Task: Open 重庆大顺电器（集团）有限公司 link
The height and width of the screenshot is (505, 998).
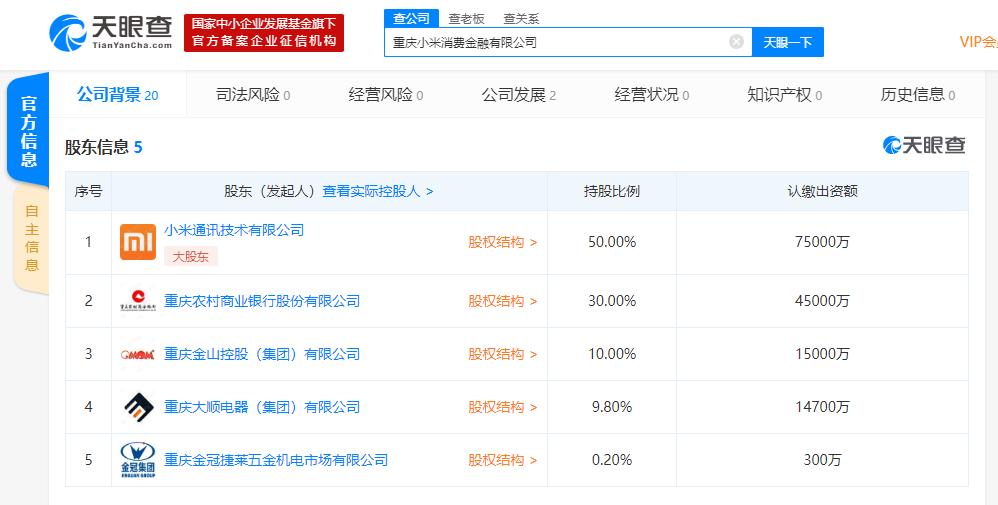Action: [262, 406]
